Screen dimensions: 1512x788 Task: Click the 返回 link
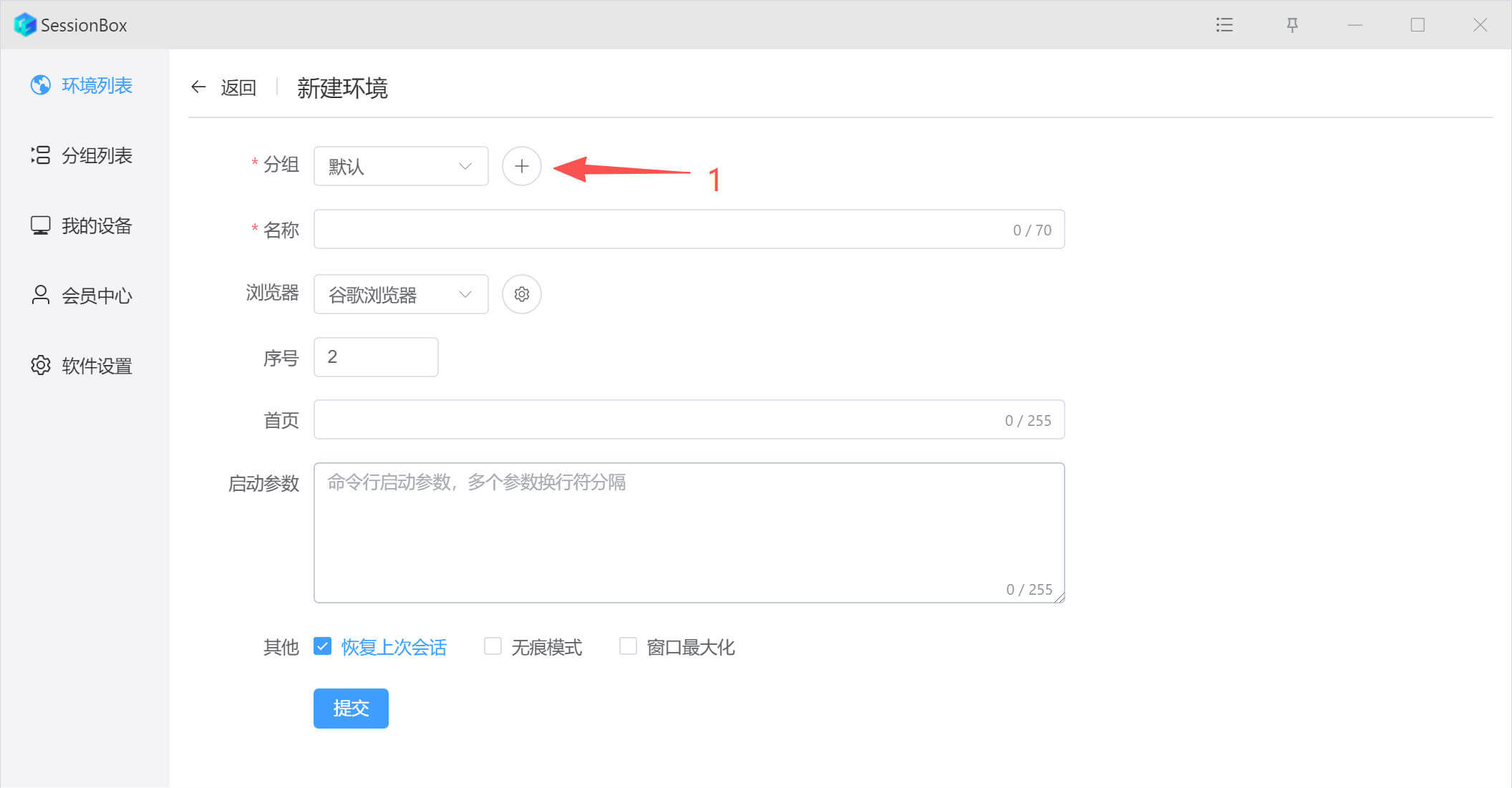pos(238,87)
